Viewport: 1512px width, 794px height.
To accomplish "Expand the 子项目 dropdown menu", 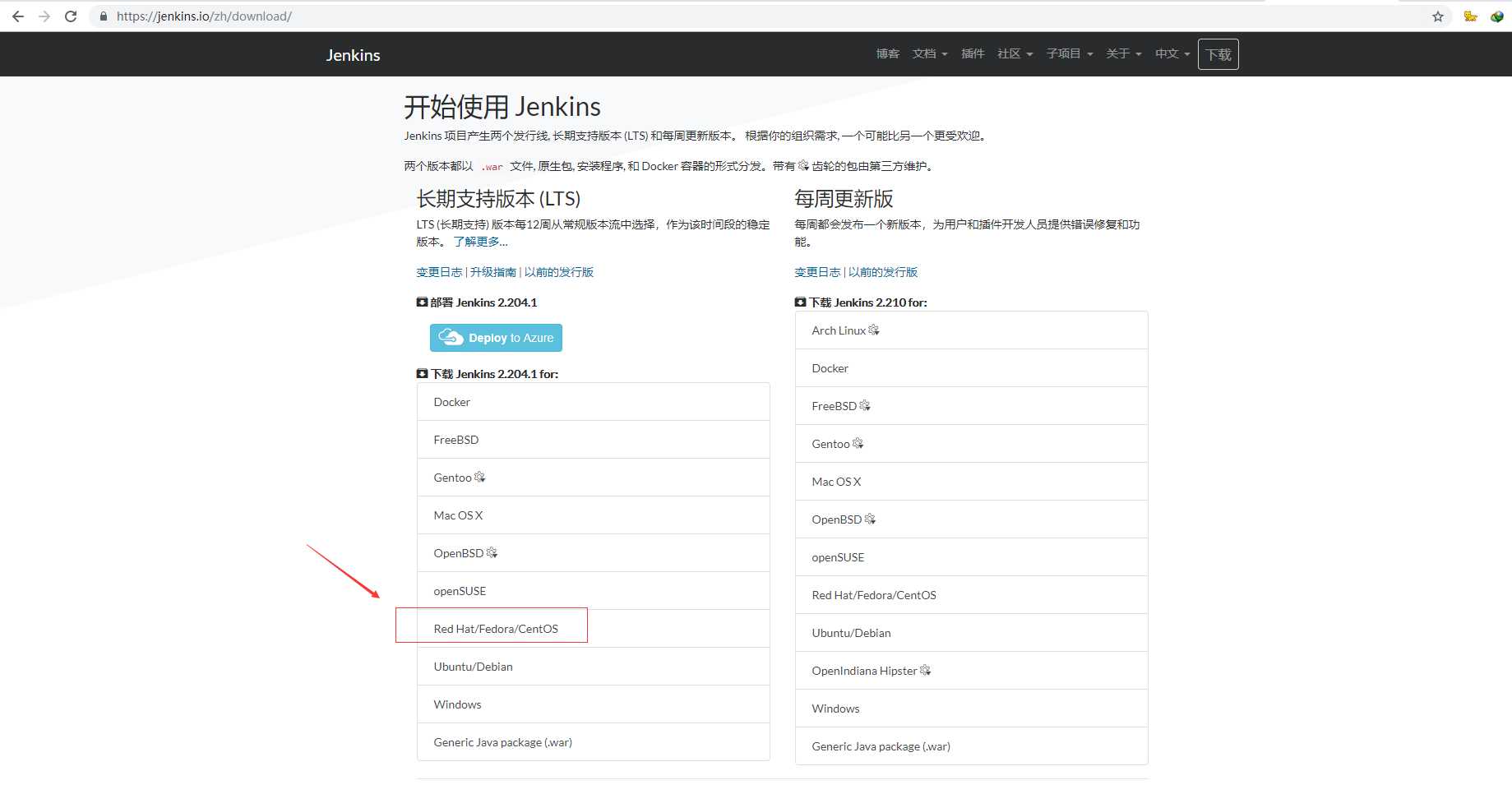I will pos(1070,53).
